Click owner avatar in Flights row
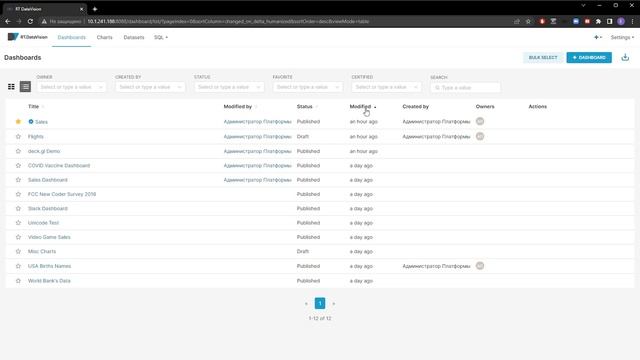 tap(480, 136)
